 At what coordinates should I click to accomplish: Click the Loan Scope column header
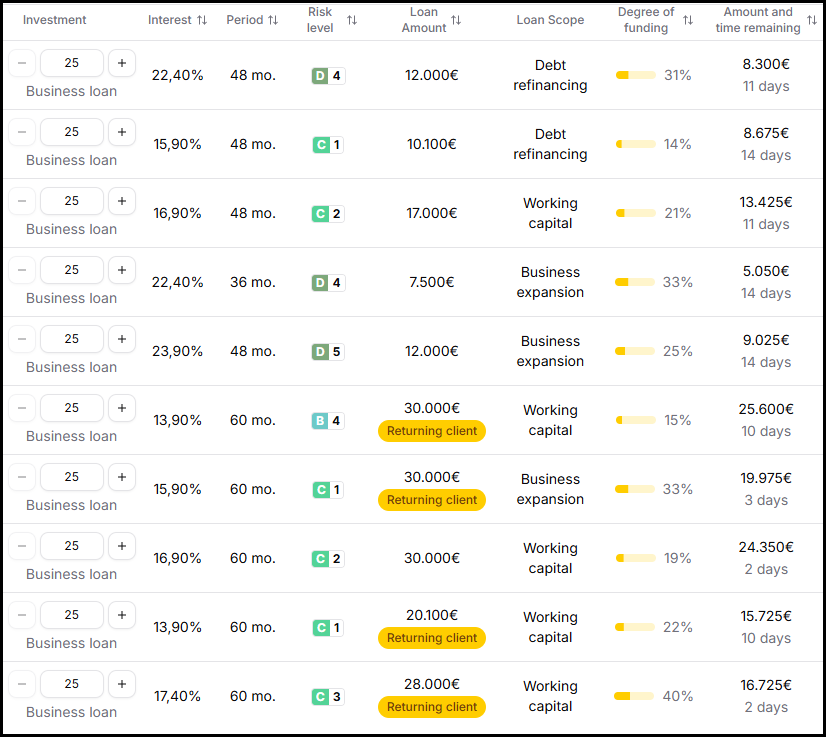[550, 20]
